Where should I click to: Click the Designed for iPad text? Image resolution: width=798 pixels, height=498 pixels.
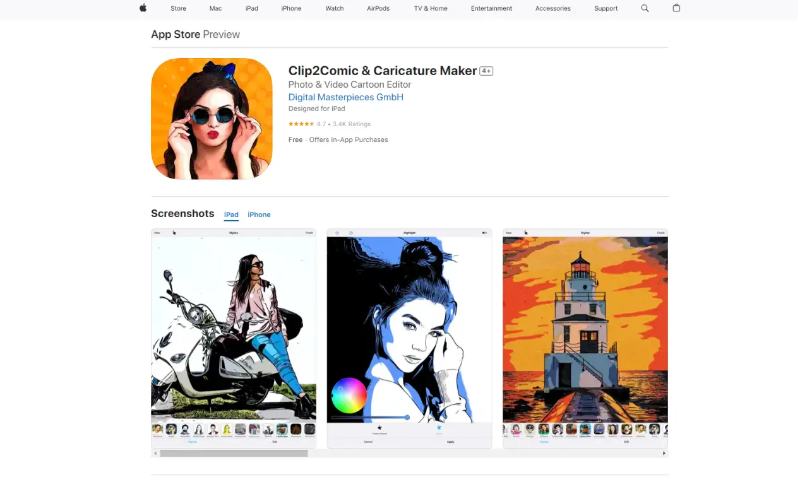[x=317, y=109]
